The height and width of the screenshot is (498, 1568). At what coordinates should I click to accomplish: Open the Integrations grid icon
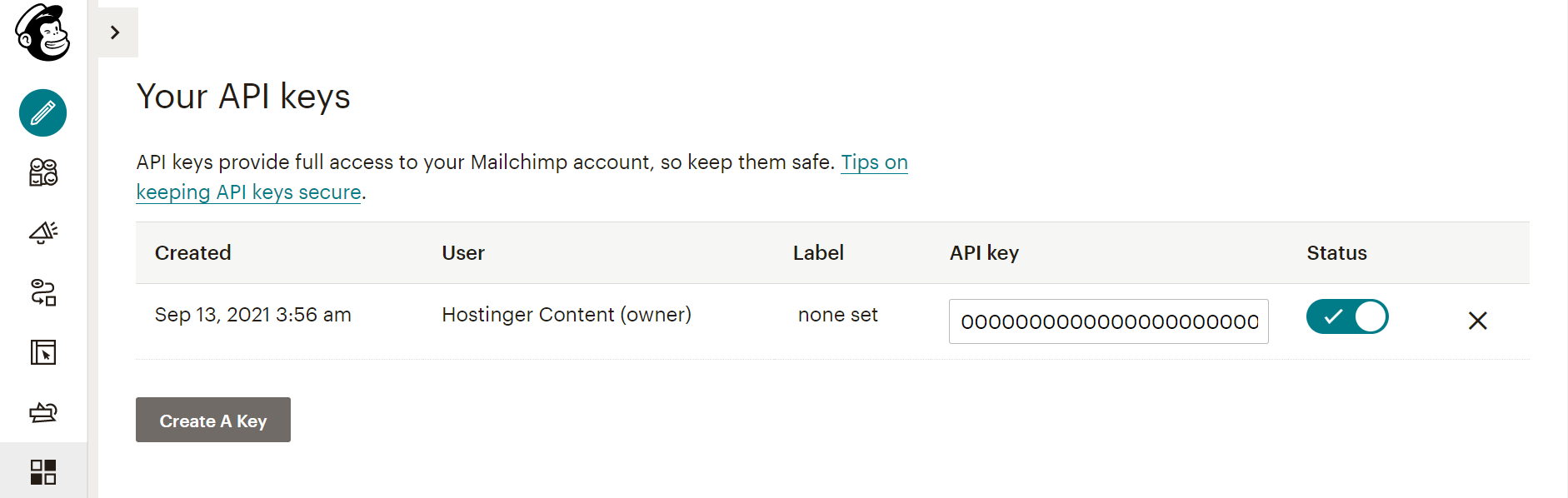(x=43, y=472)
